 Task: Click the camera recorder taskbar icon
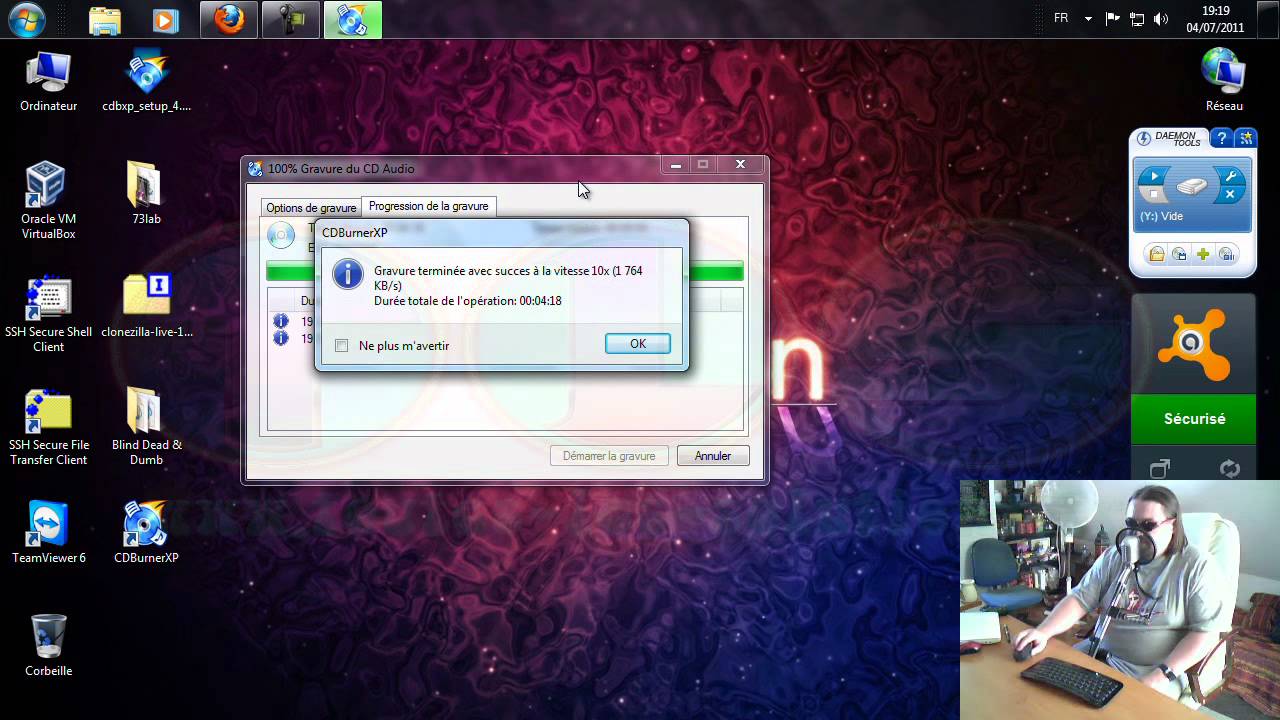tap(291, 20)
